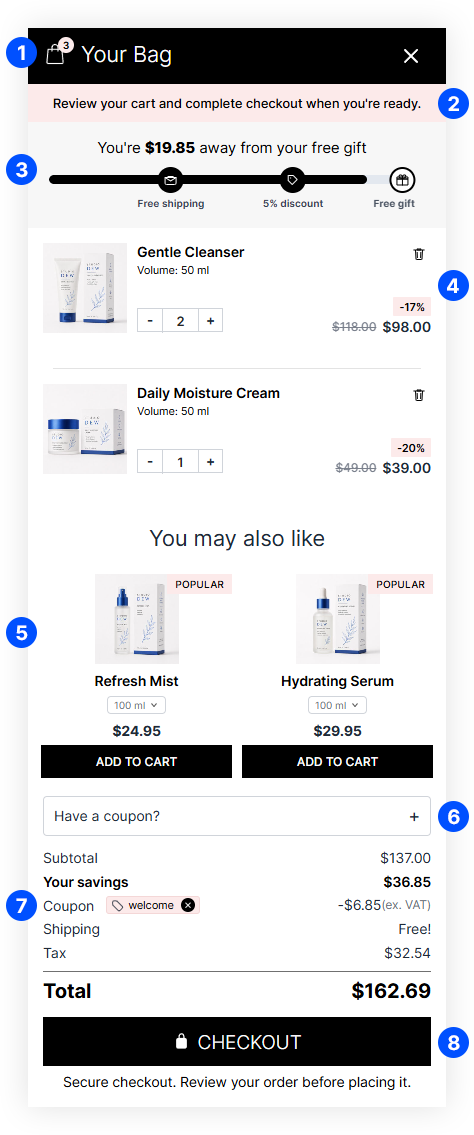Delete Gentle Cleanser with trash icon
Viewport: 474px width, 1135px height.
coord(419,254)
